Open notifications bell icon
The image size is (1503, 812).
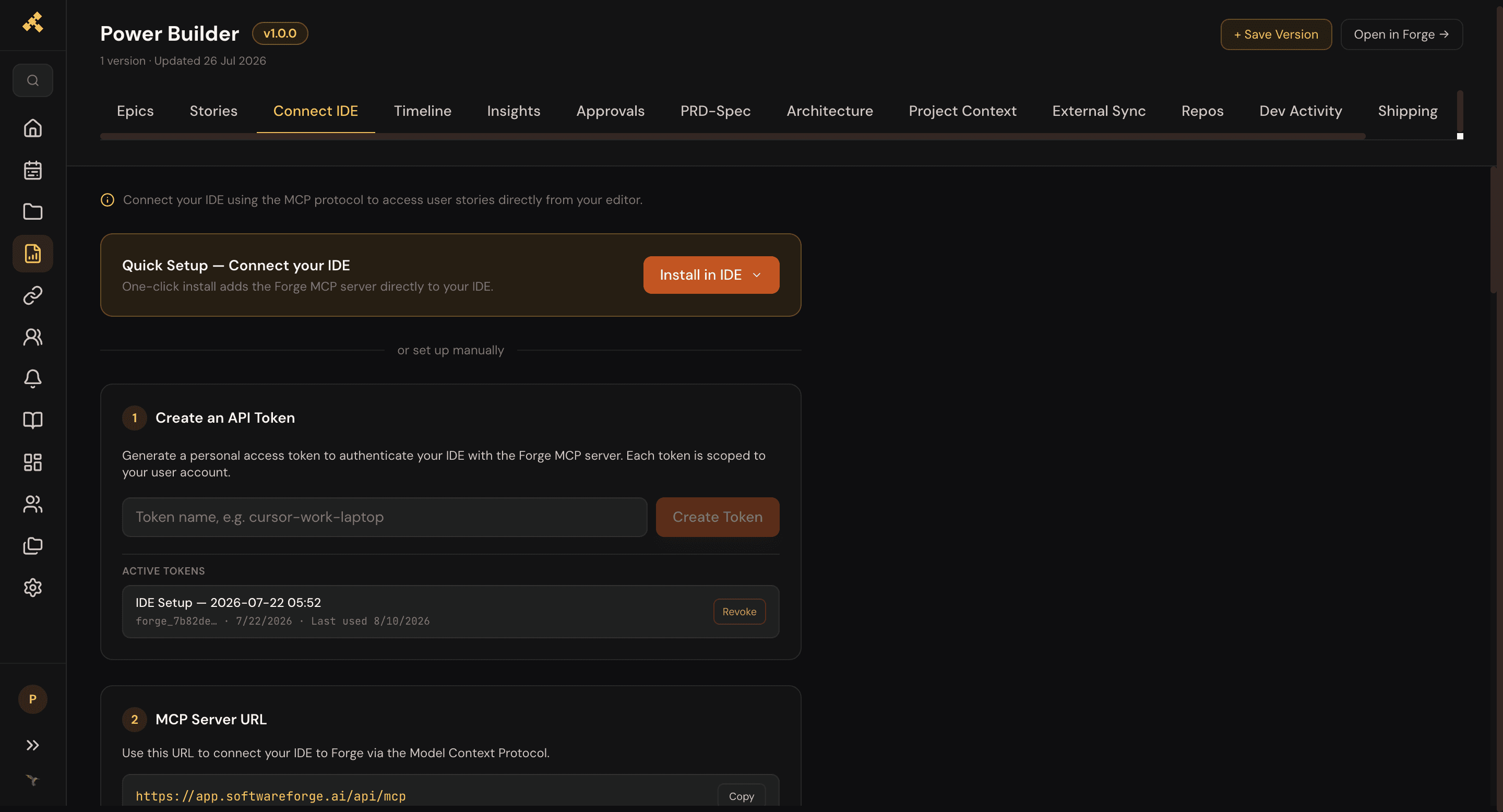[33, 378]
